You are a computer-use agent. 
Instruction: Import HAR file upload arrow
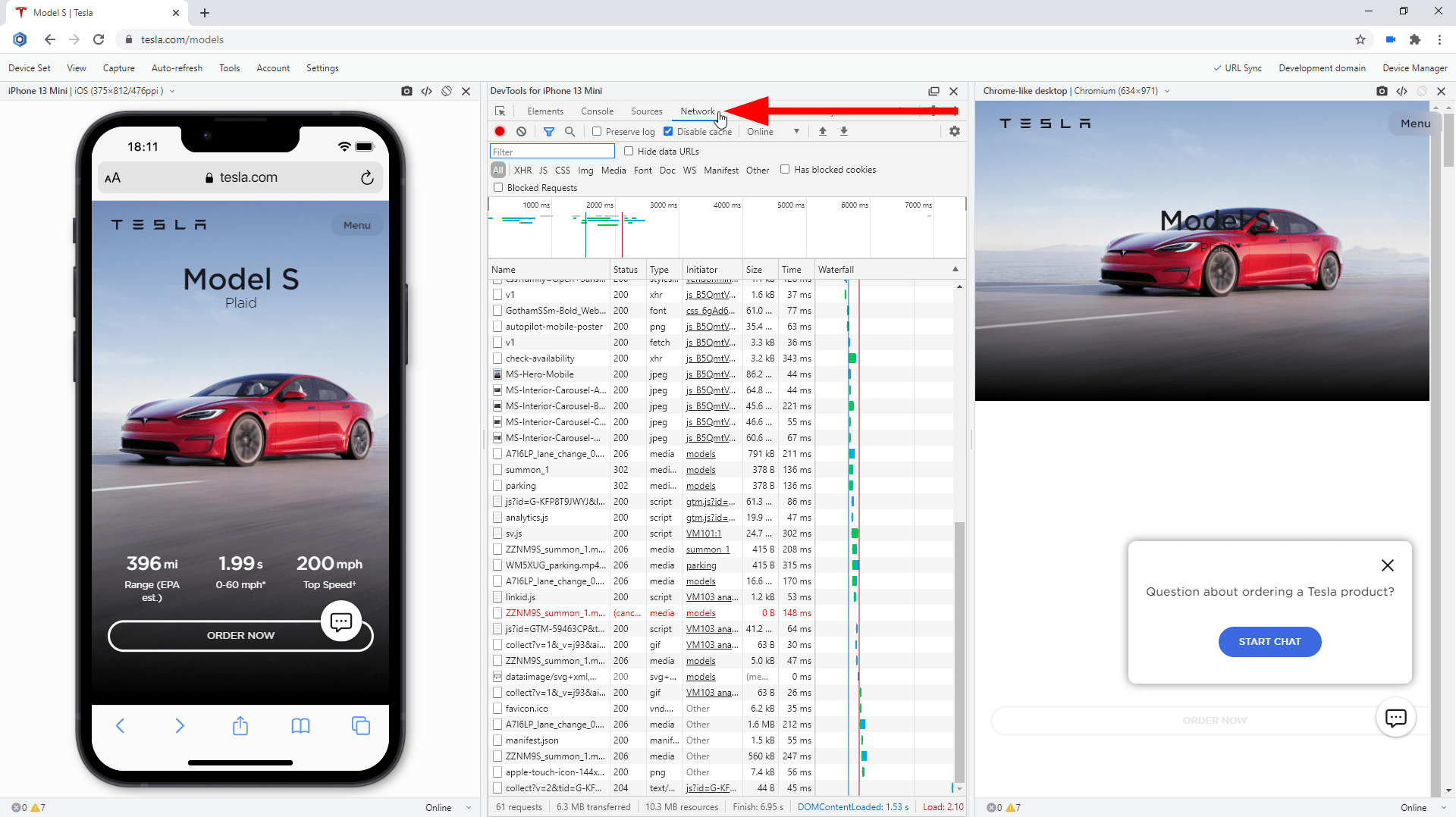click(823, 131)
